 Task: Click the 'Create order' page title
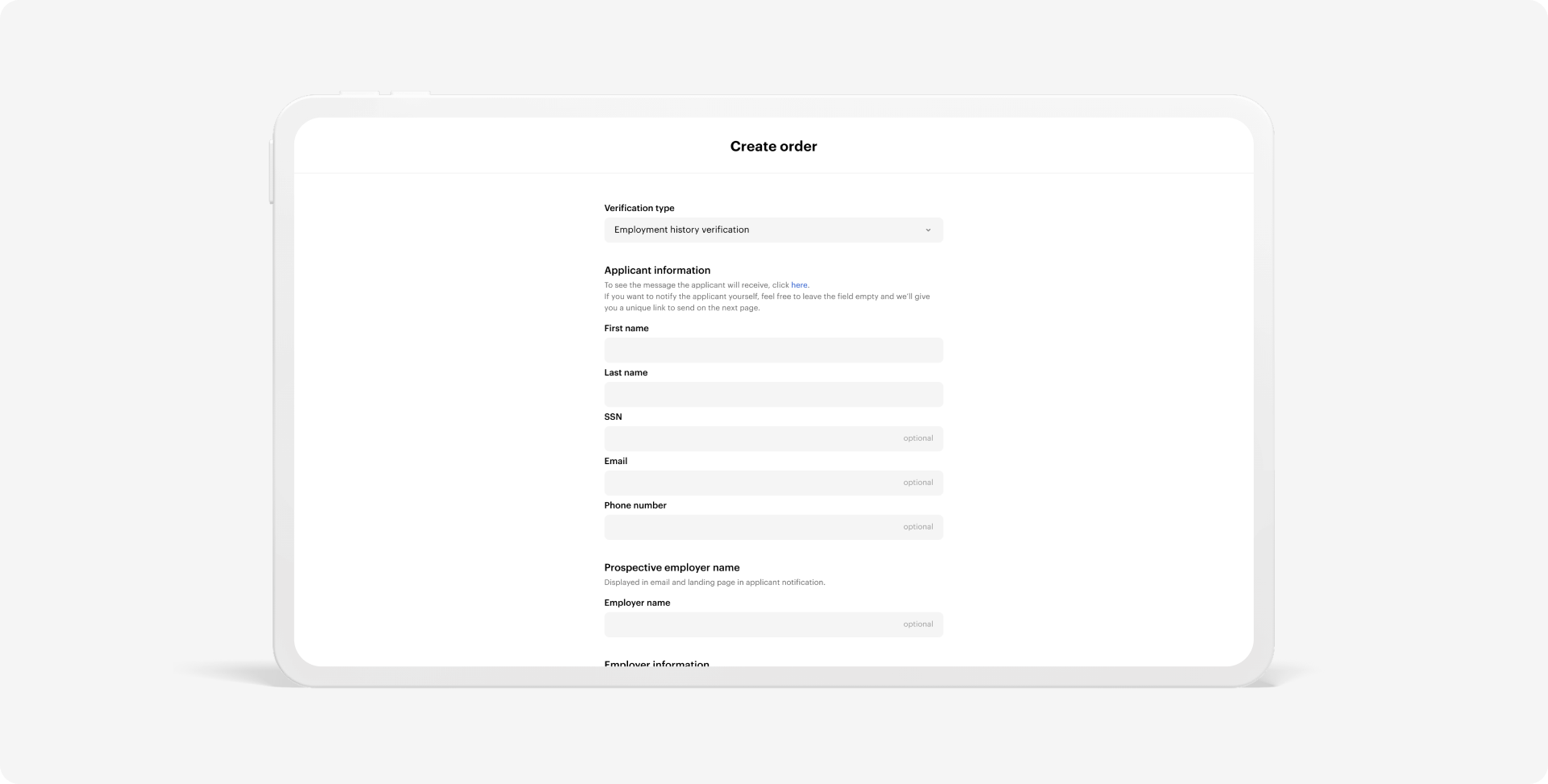tap(773, 147)
